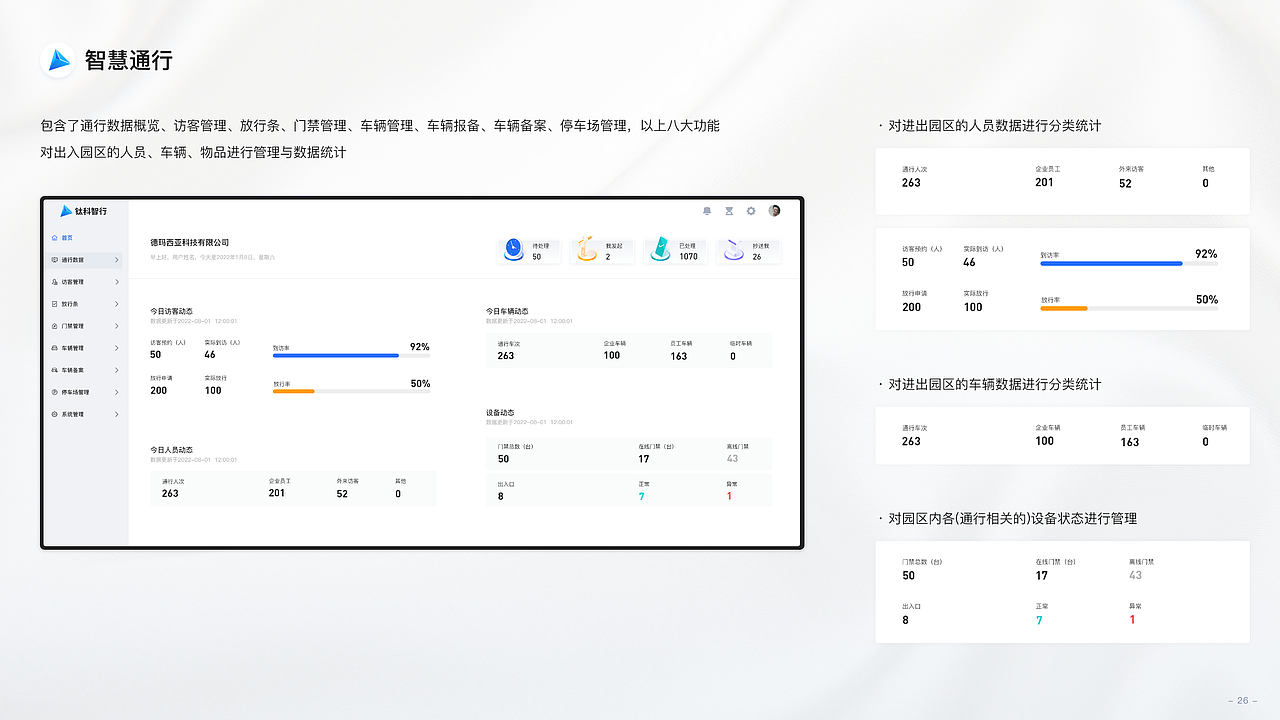Click the 门禁管理 icon in the sidebar
This screenshot has width=1280, height=720.
(54, 326)
